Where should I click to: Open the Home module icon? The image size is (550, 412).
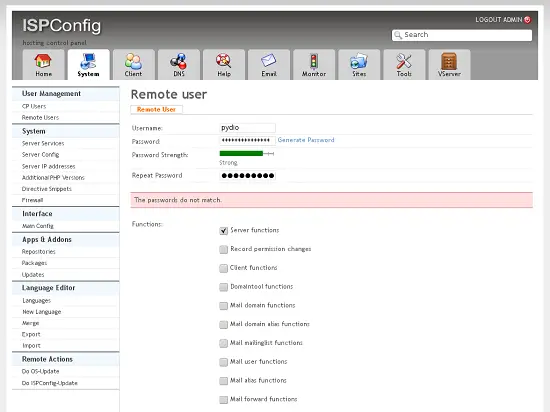(43, 61)
